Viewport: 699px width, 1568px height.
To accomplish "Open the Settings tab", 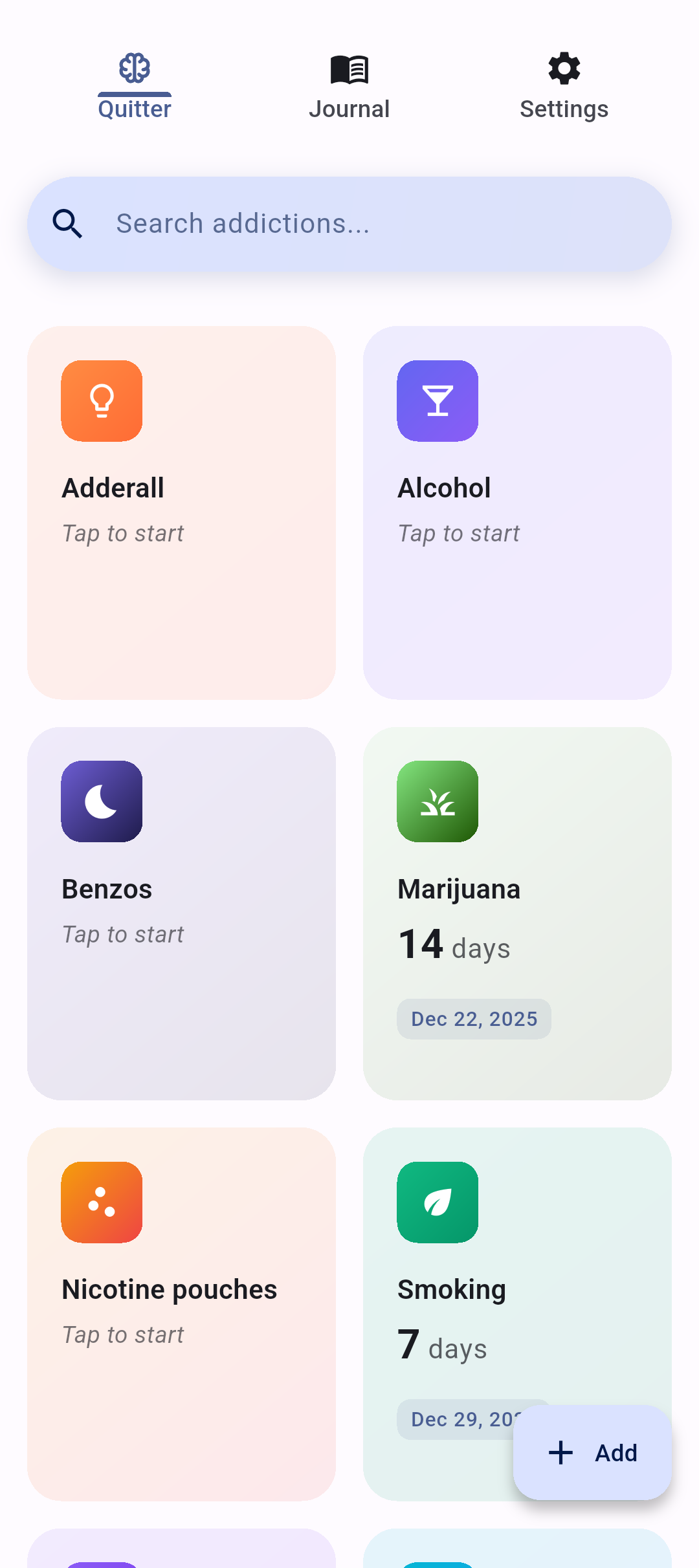I will click(564, 109).
